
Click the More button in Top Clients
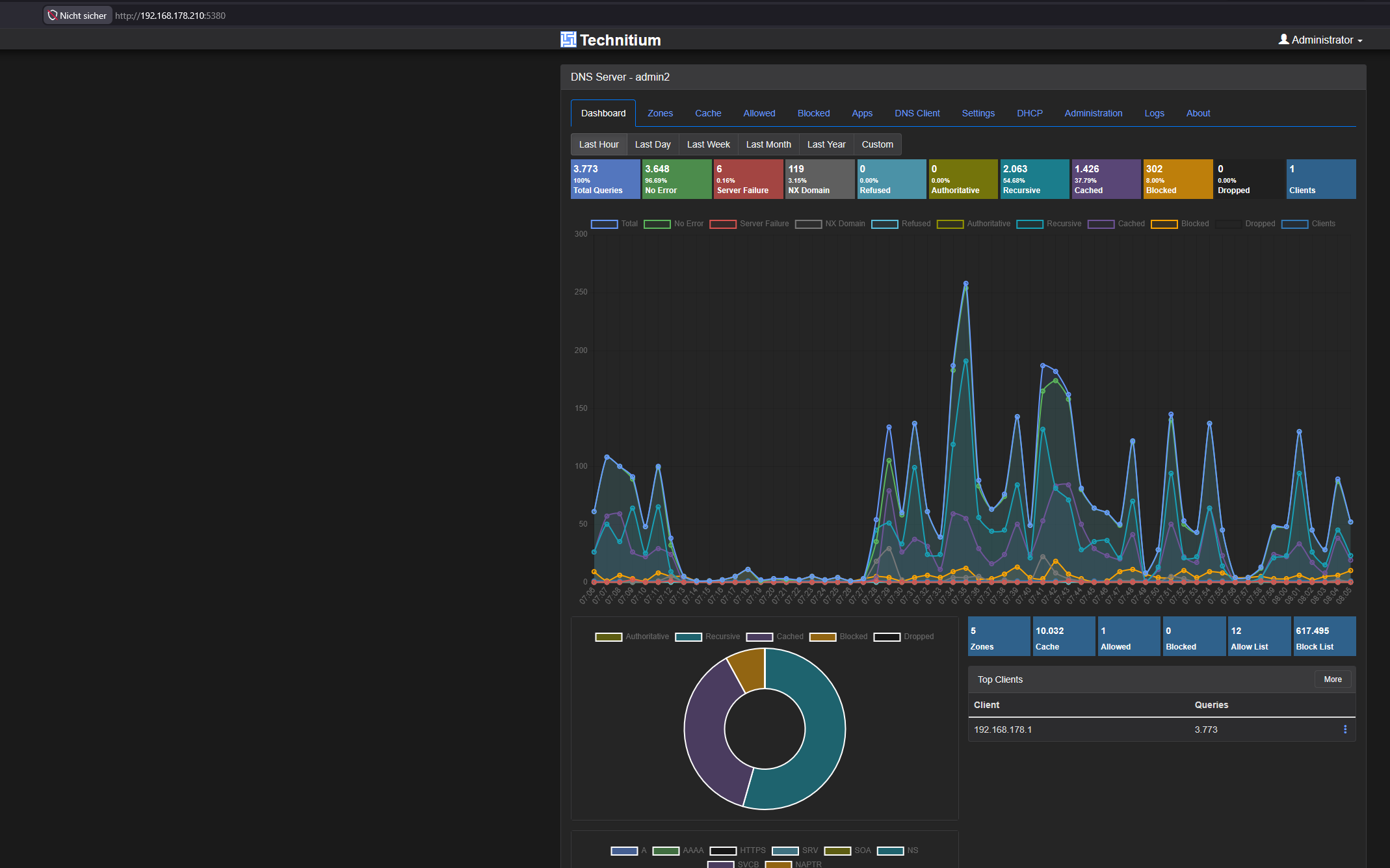pos(1333,679)
